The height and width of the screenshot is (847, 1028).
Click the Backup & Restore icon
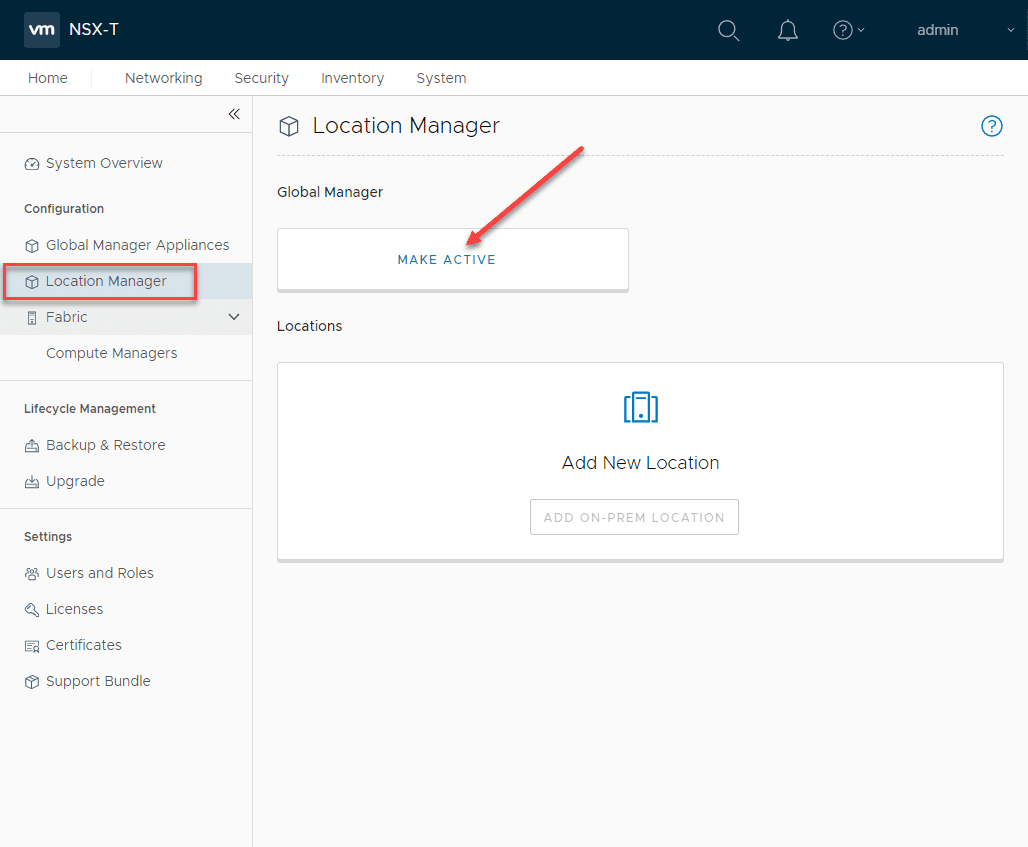[30, 444]
